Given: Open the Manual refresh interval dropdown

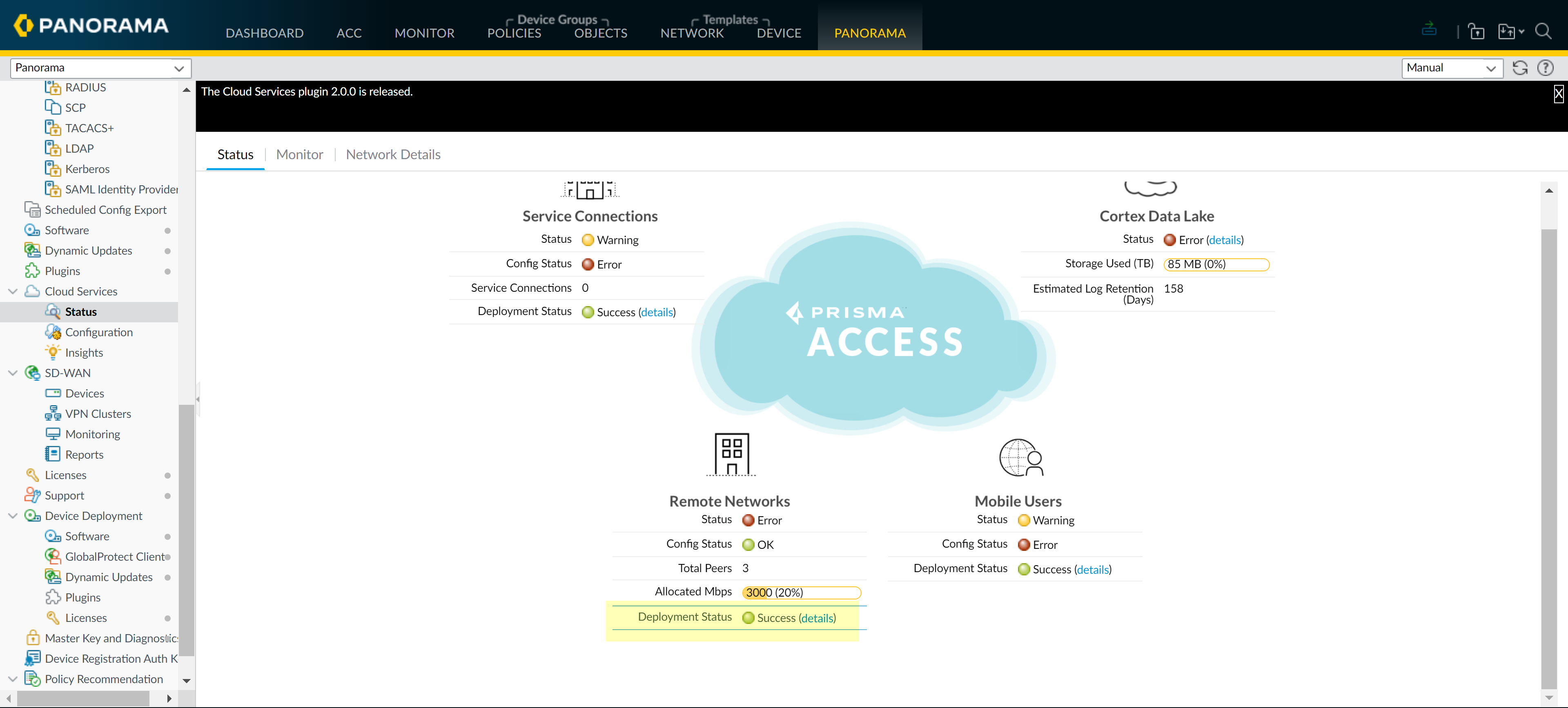Looking at the screenshot, I should [x=1451, y=67].
